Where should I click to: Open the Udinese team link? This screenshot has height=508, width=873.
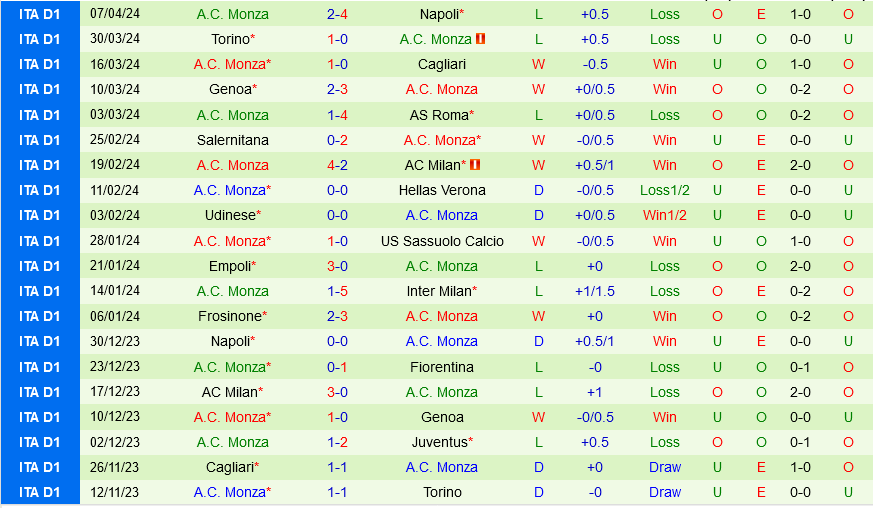point(229,215)
